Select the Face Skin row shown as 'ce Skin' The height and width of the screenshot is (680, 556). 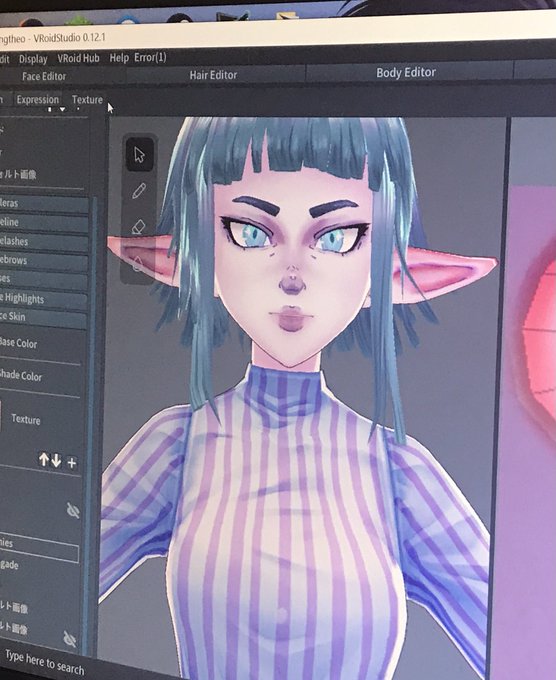pos(43,317)
